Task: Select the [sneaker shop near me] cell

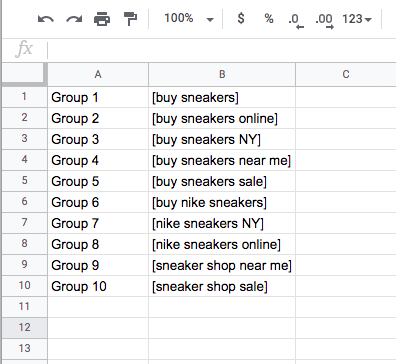Action: click(222, 265)
